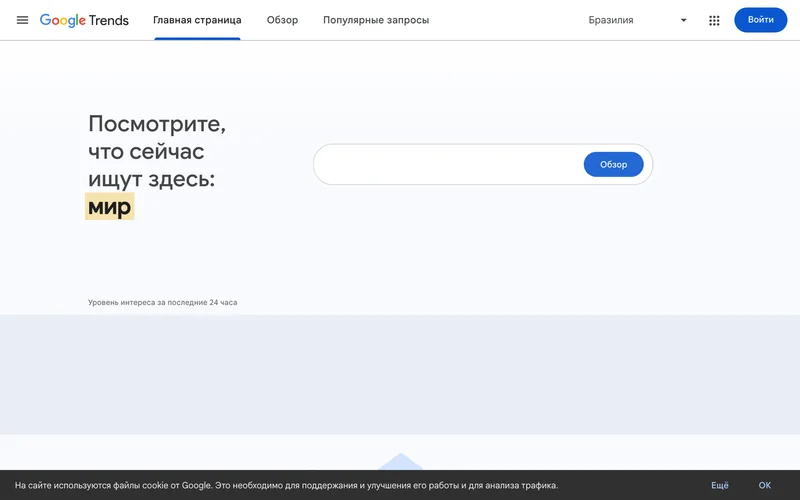This screenshot has width=800, height=500.
Task: Click the Бразилия country label
Action: [x=611, y=20]
